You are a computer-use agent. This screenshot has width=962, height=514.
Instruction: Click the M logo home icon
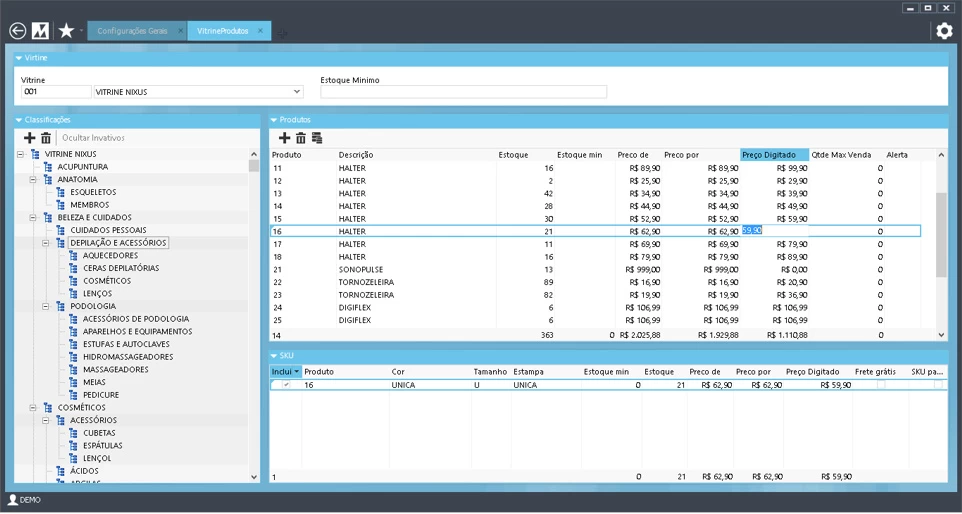coord(41,31)
